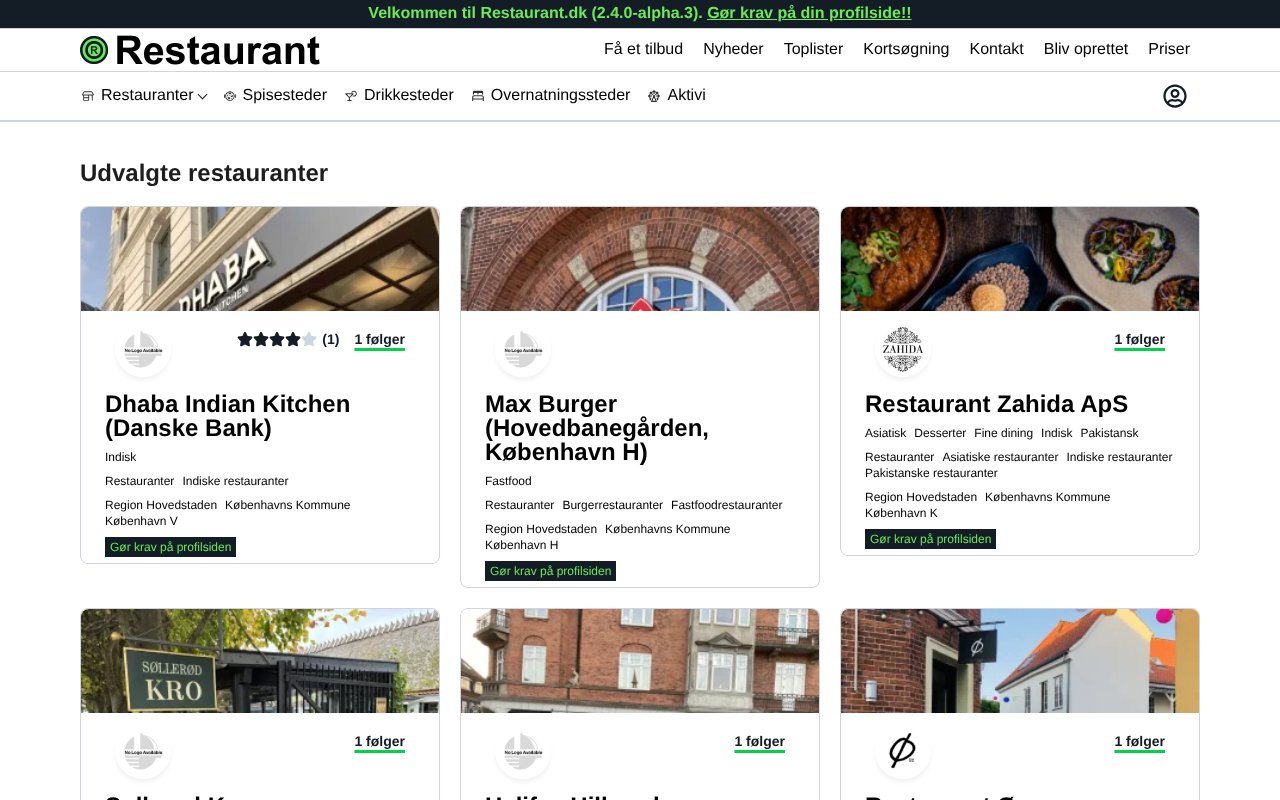The image size is (1280, 800).
Task: Click Dhaba Indian Kitchen logo placeholder
Action: pos(143,350)
